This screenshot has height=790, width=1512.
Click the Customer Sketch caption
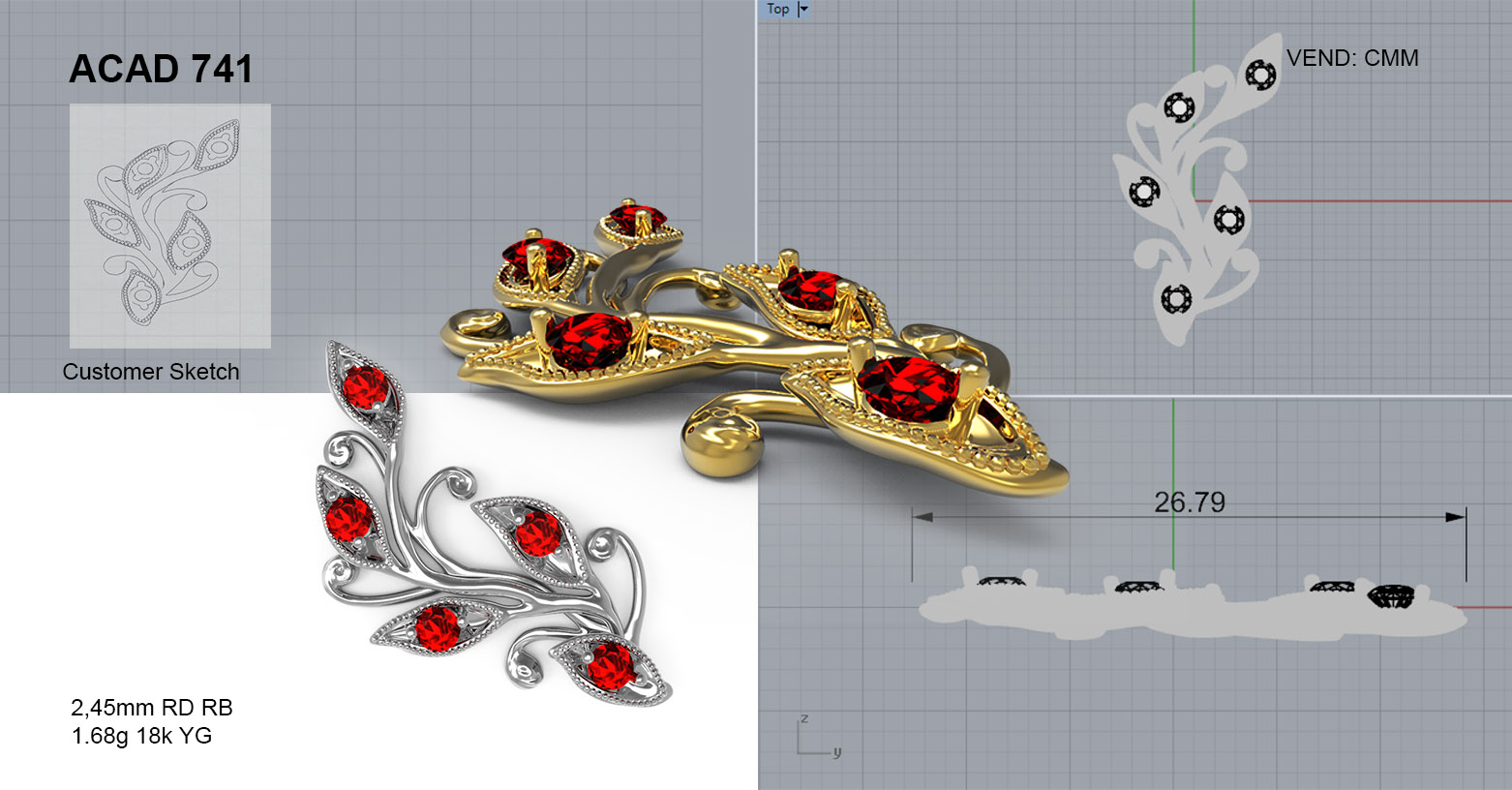coord(151,372)
